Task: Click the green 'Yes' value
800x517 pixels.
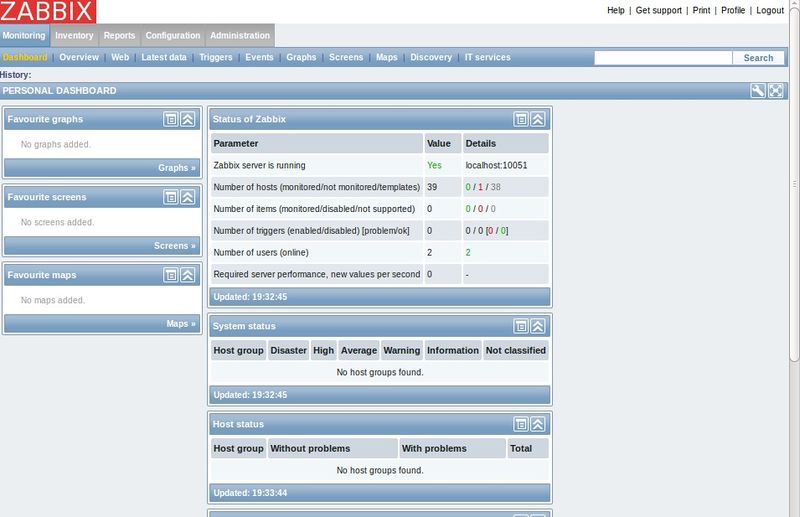Action: pos(434,165)
